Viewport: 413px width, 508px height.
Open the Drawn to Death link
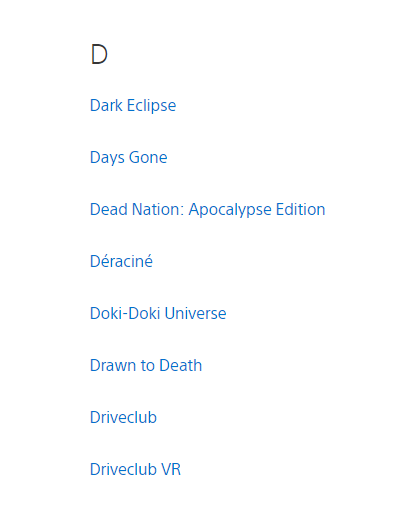click(x=146, y=365)
